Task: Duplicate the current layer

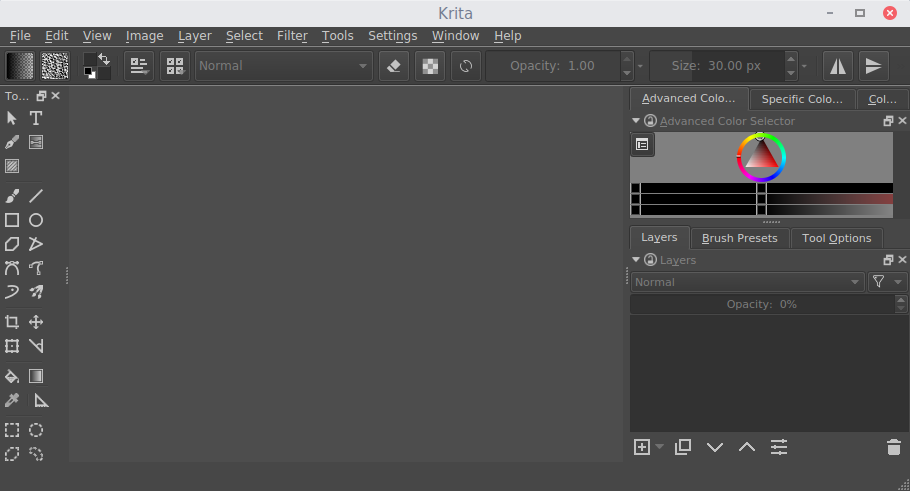Action: click(x=683, y=447)
